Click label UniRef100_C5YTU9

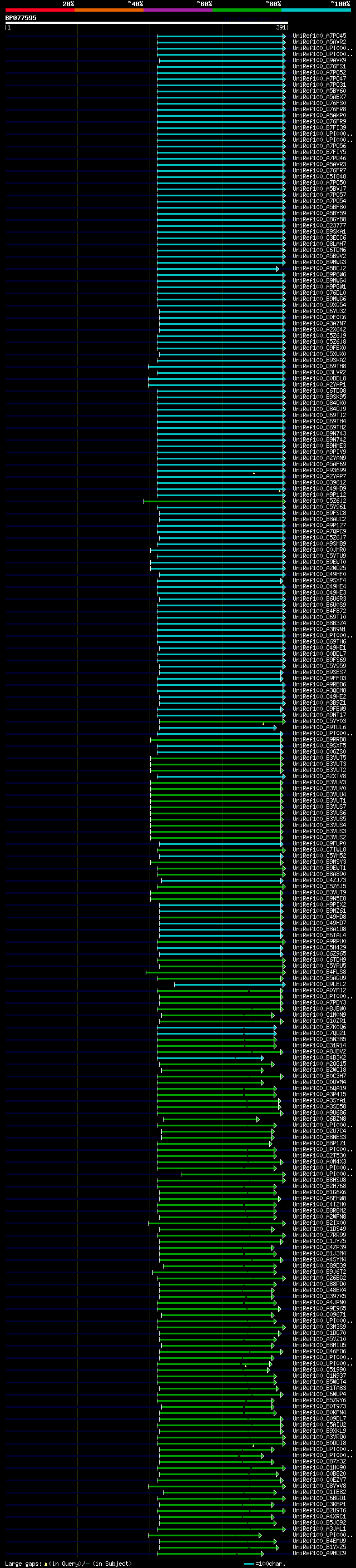(x=319, y=556)
